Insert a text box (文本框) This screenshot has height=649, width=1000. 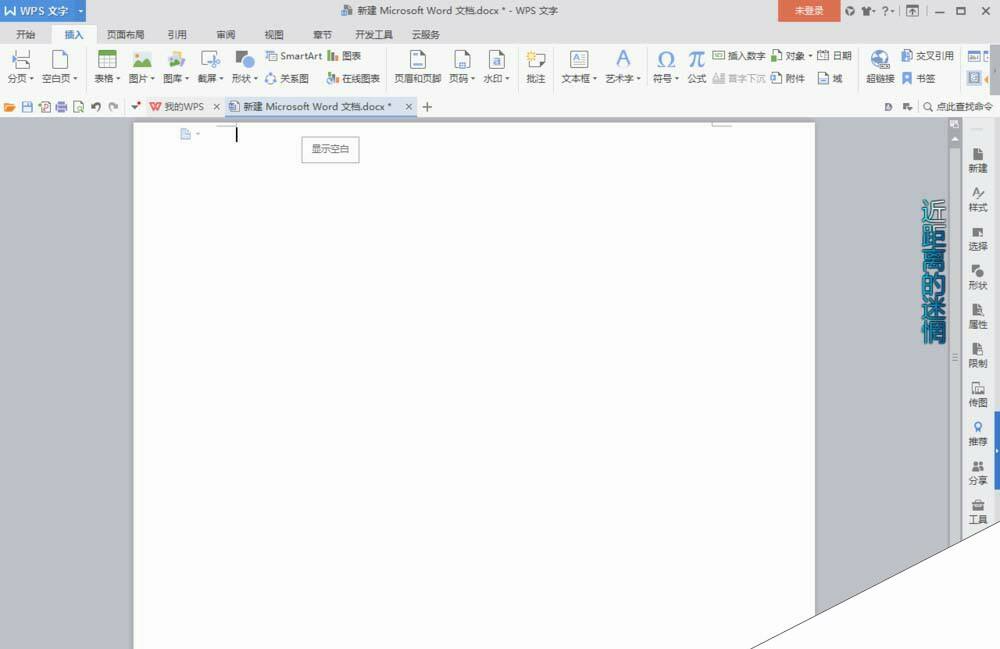coord(579,66)
